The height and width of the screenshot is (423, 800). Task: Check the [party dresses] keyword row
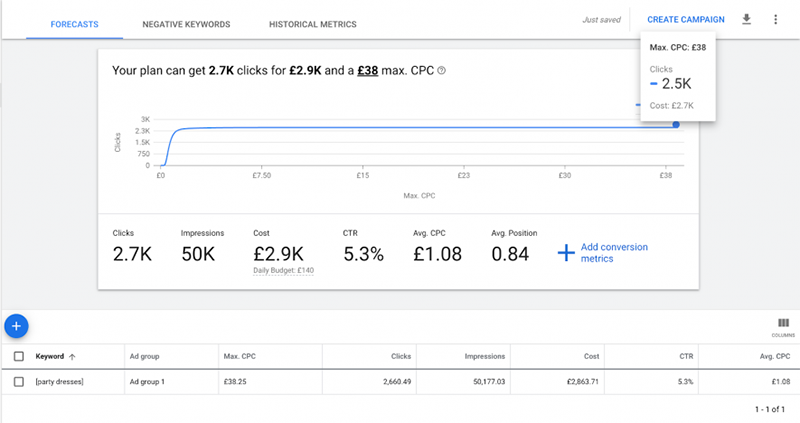tap(19, 382)
